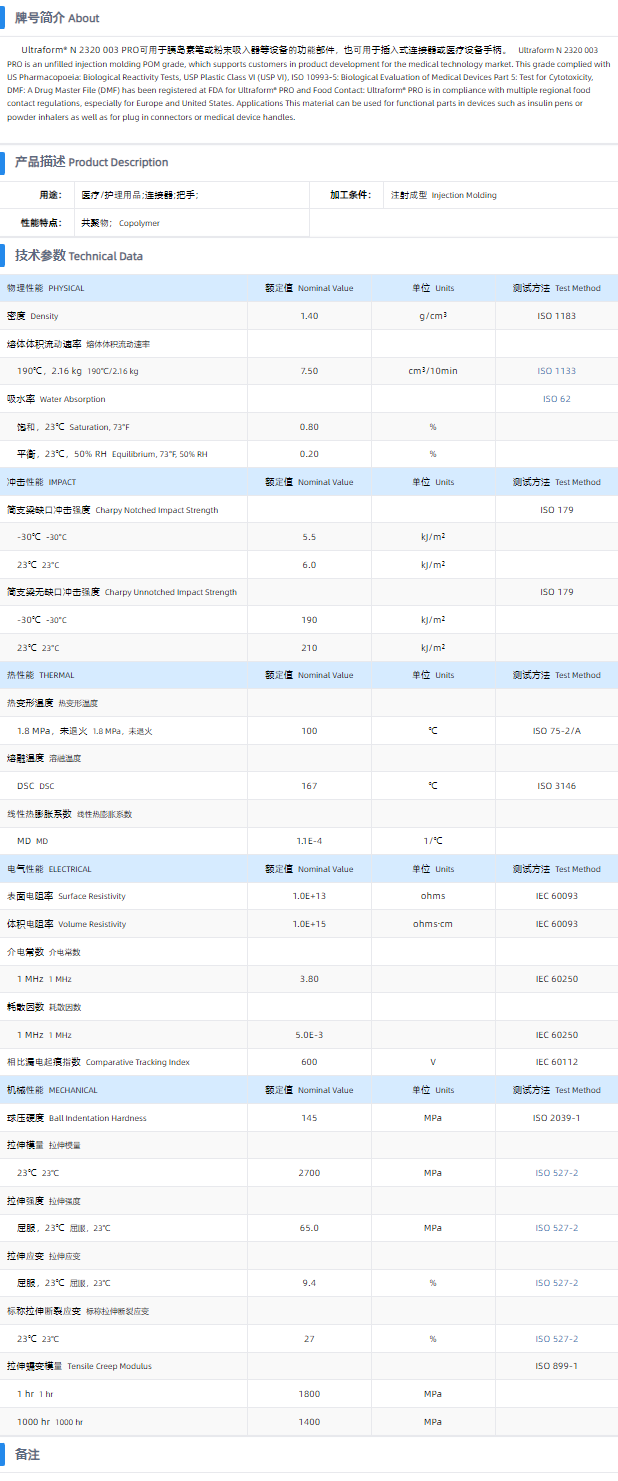The height and width of the screenshot is (1481, 618).
Task: Click the 牌号简介 About section heading
Action: [x=57, y=18]
